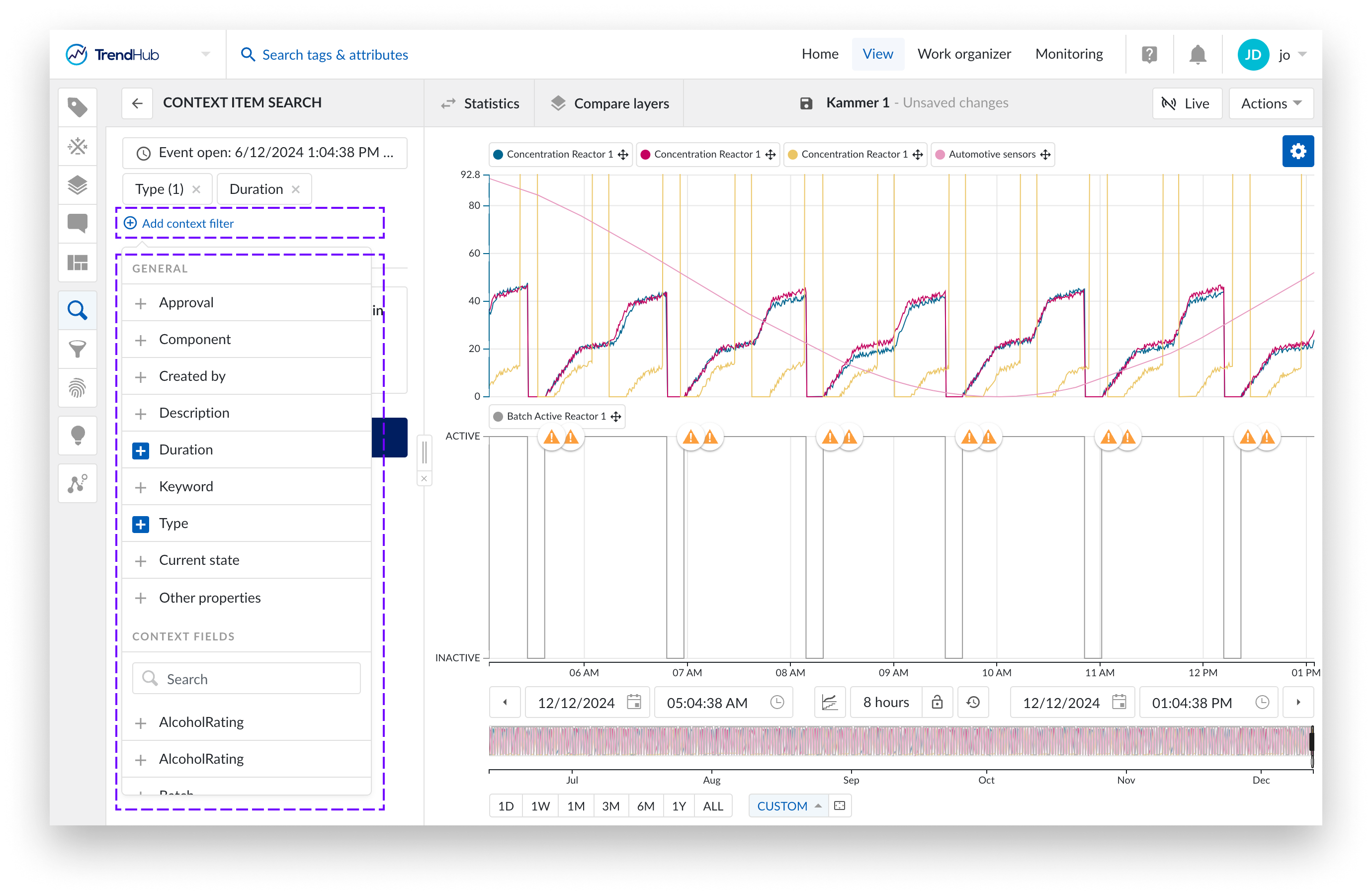This screenshot has width=1372, height=895.
Task: Toggle Live mode on
Action: coord(1187,104)
